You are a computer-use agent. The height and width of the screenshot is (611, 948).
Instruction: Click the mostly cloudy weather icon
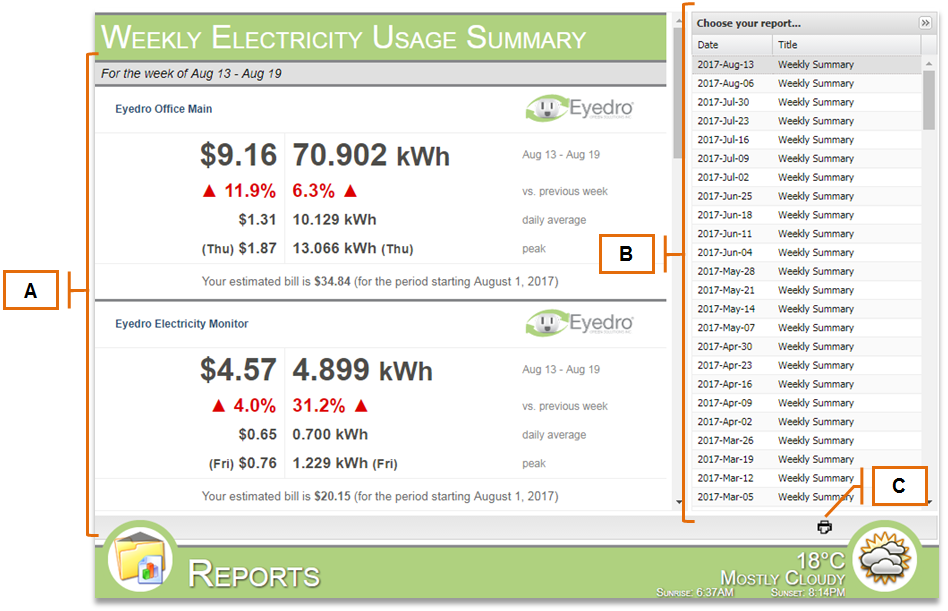885,558
